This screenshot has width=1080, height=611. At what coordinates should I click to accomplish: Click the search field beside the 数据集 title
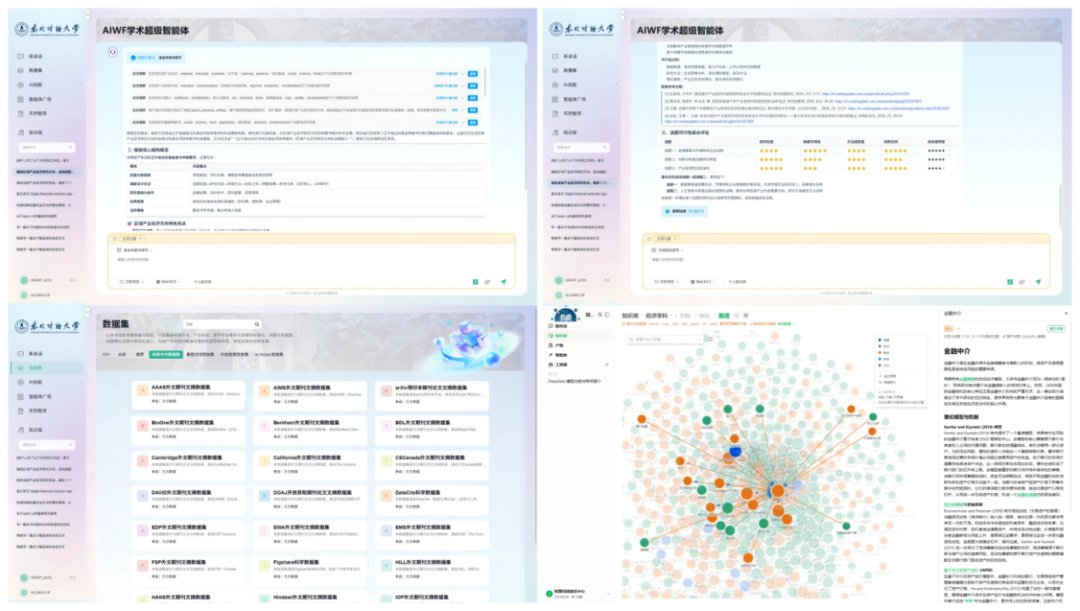point(222,324)
